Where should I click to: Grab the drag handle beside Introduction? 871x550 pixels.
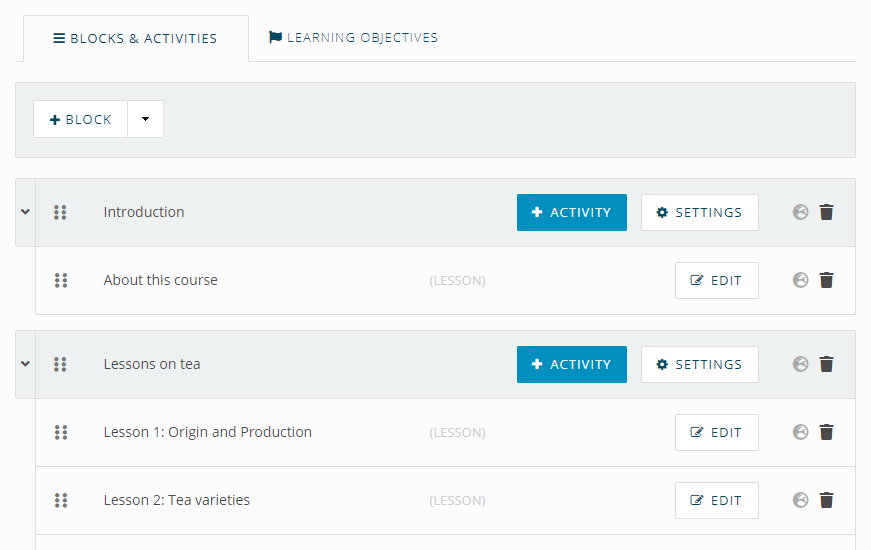(60, 212)
